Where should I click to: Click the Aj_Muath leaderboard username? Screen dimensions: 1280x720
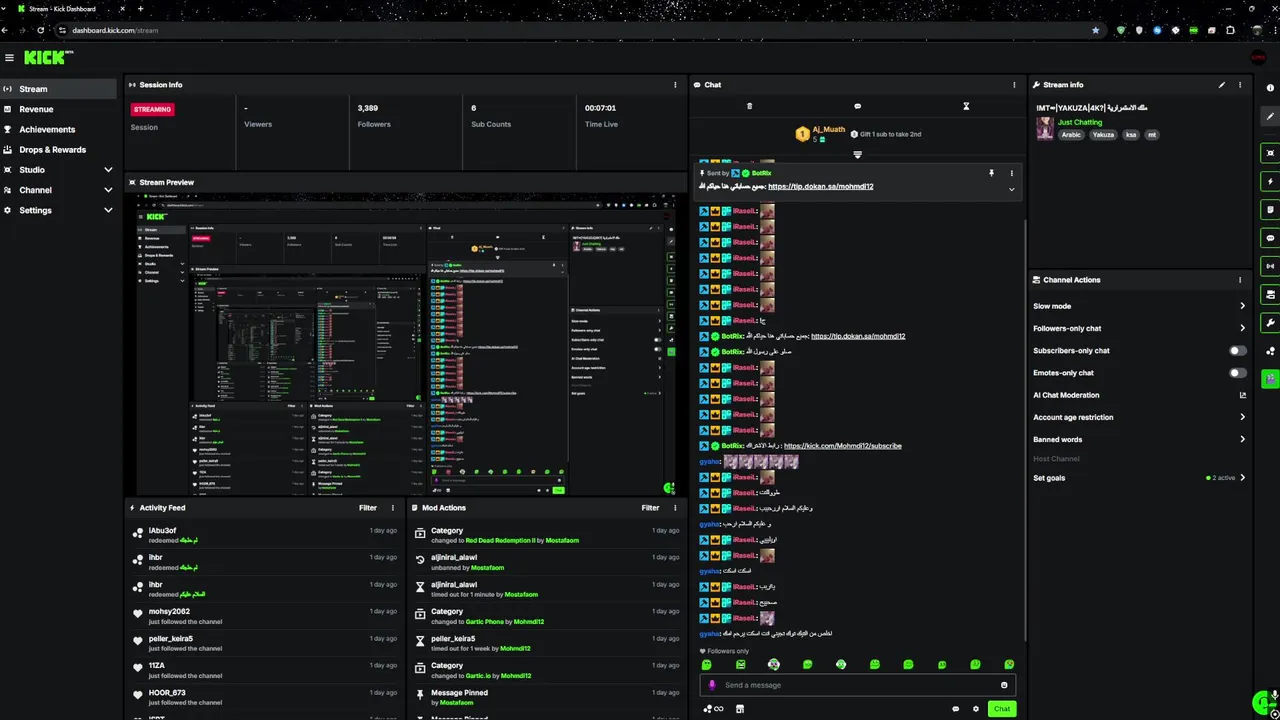(x=829, y=130)
